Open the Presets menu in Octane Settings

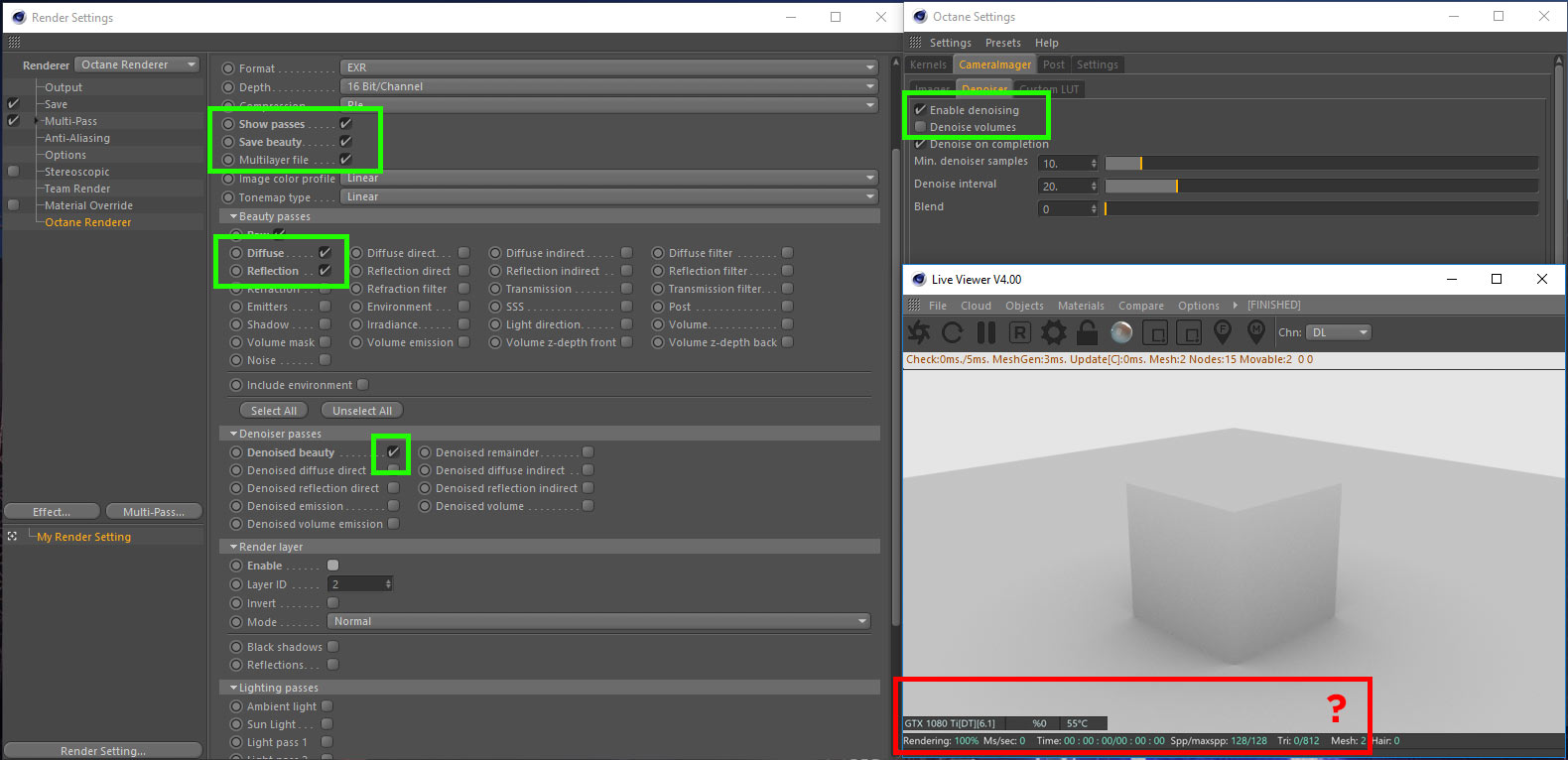point(1003,43)
